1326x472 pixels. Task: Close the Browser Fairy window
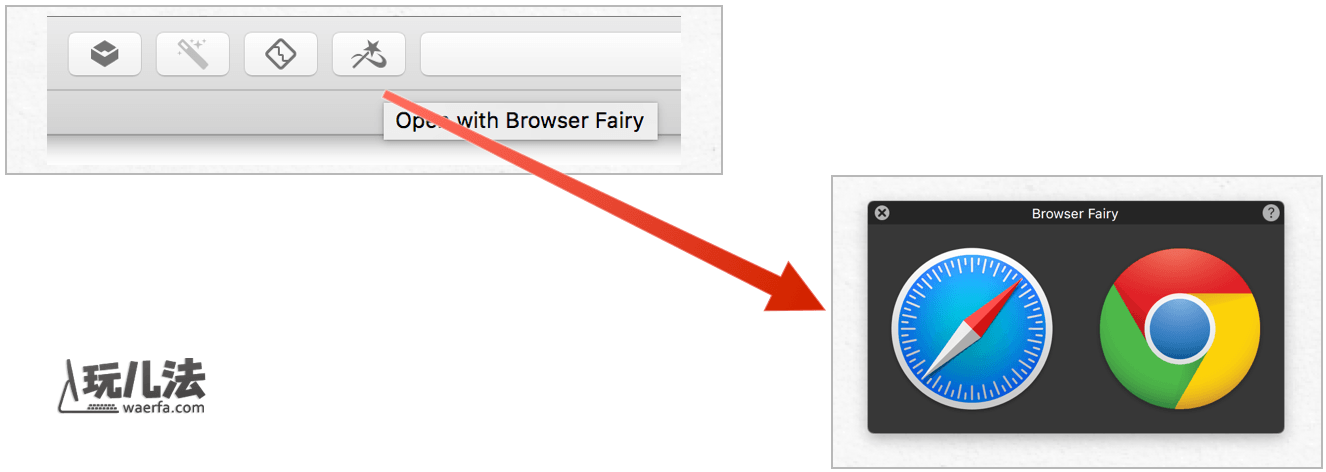click(x=882, y=213)
